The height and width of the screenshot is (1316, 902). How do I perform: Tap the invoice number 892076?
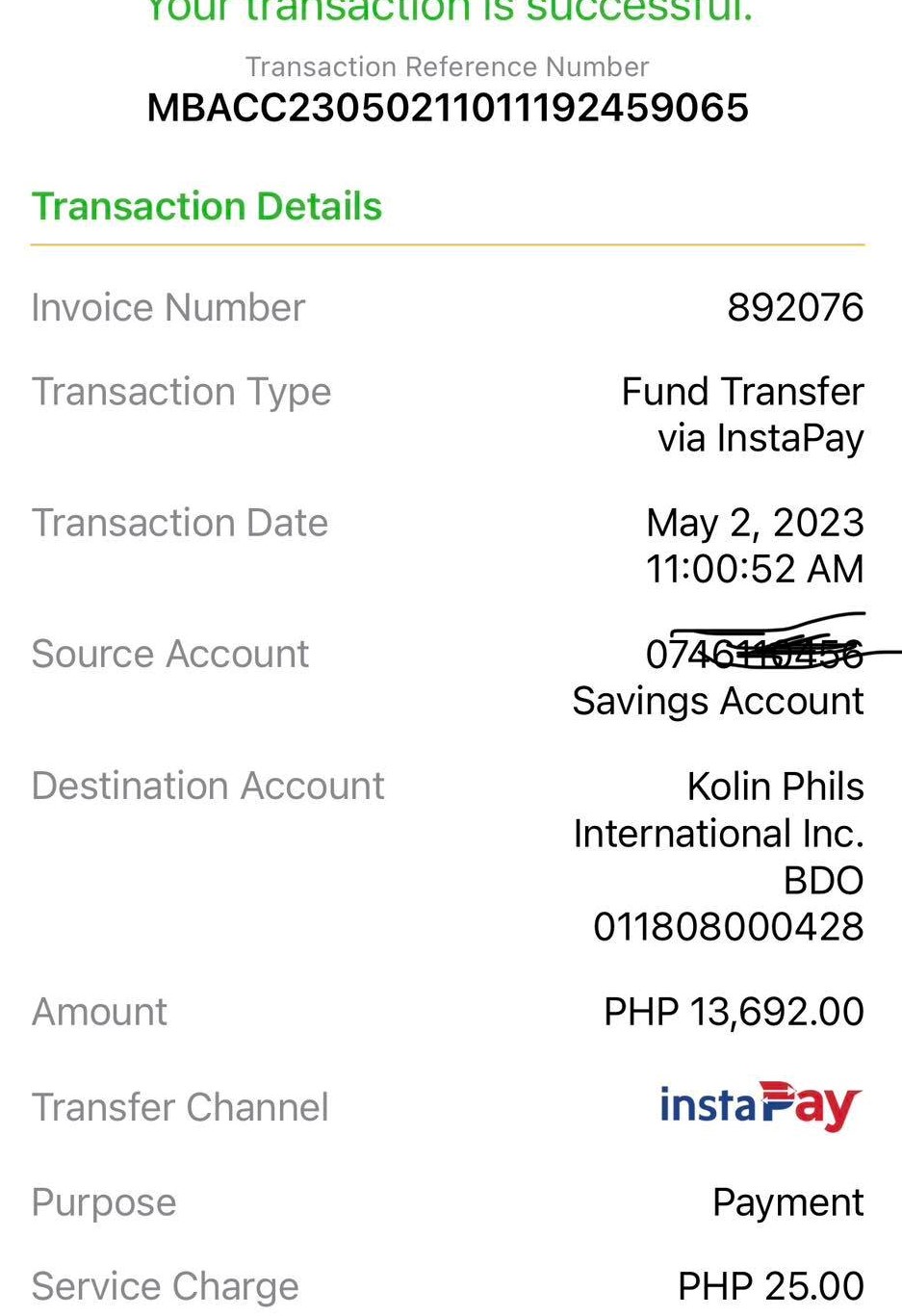(x=795, y=308)
